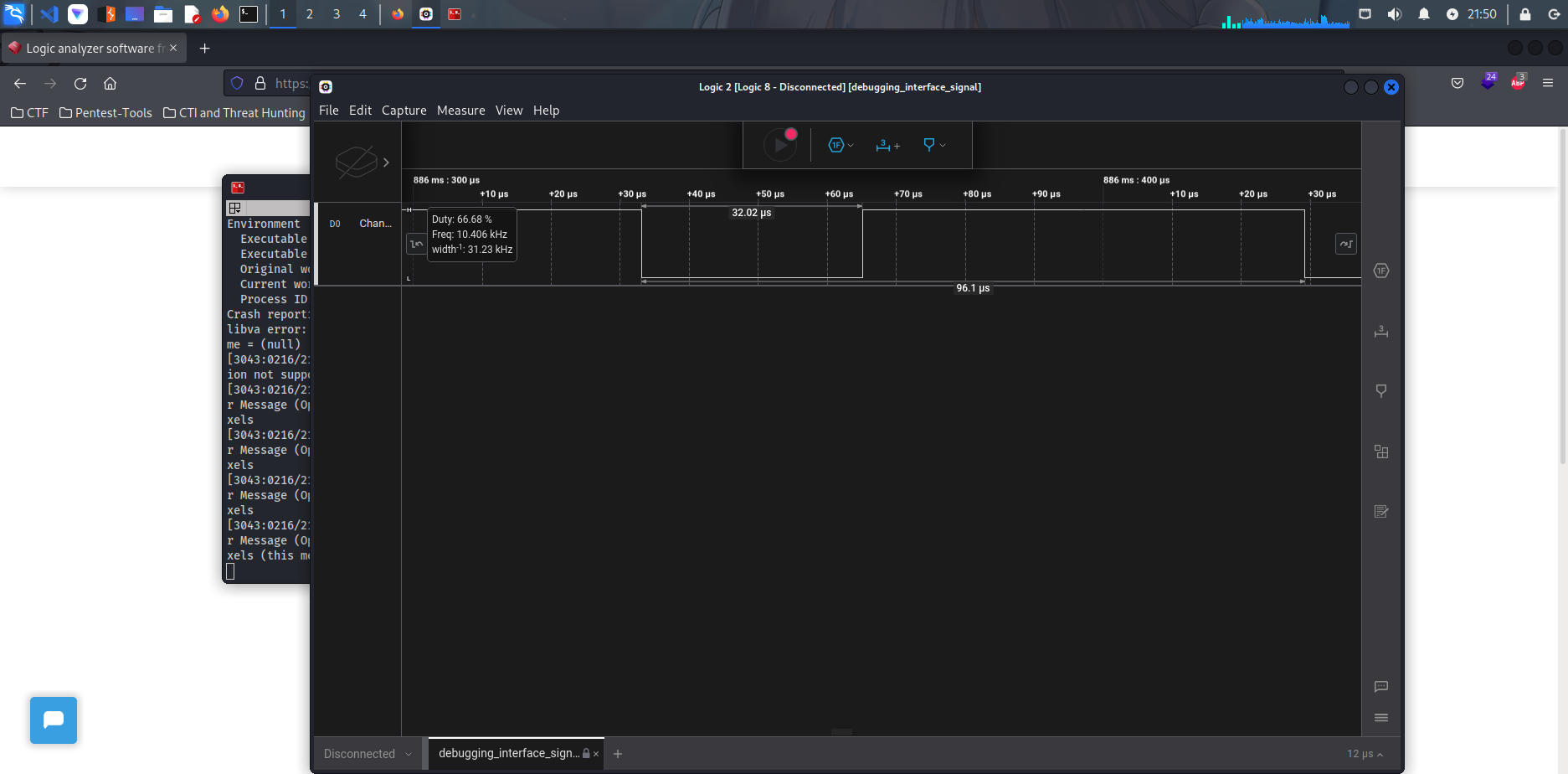
Task: Close the debugging_interface_sign tab
Action: tap(596, 754)
